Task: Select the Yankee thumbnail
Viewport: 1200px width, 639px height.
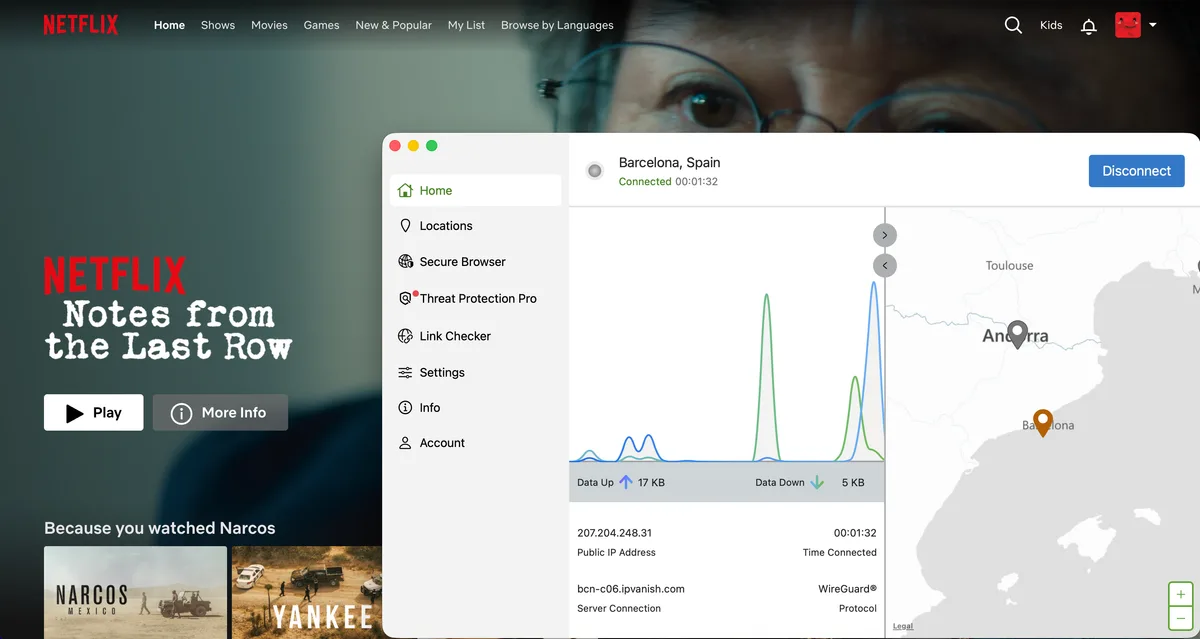Action: (307, 592)
